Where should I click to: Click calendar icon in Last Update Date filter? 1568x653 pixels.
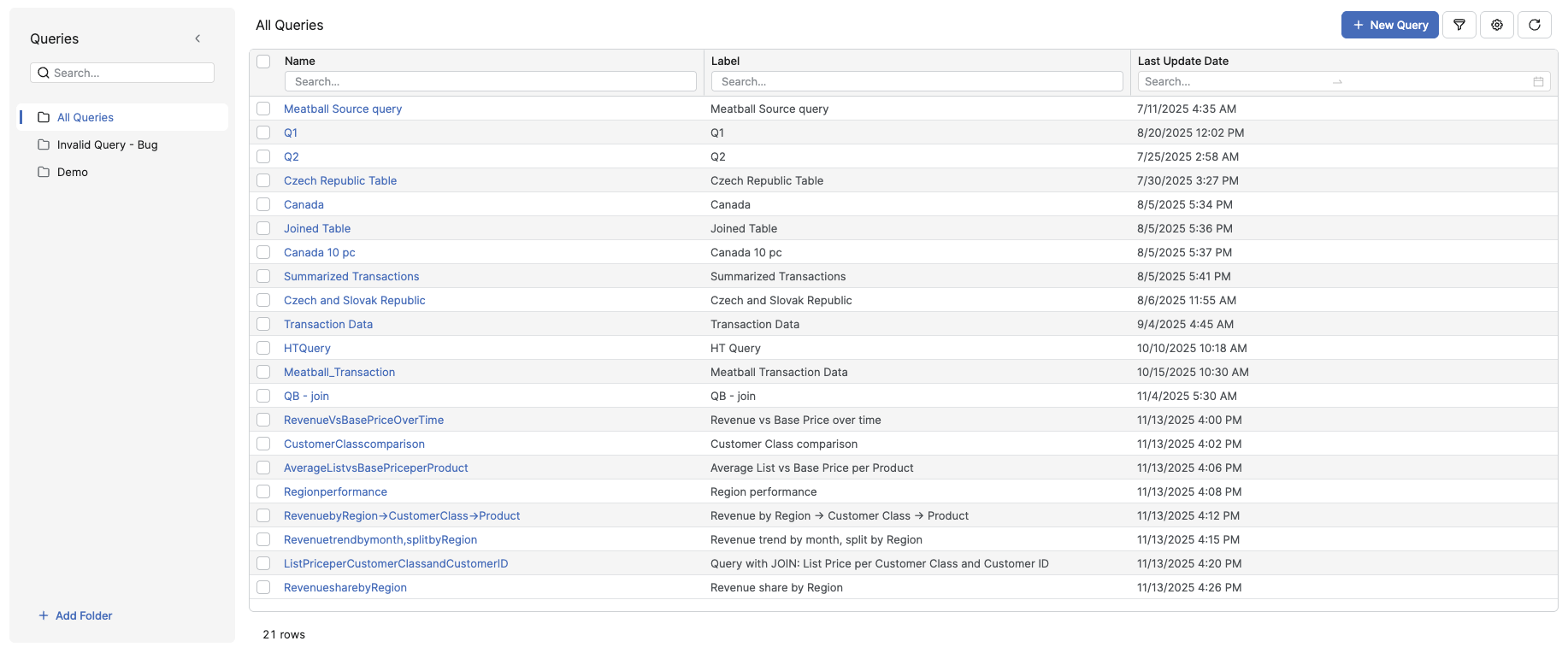1538,82
